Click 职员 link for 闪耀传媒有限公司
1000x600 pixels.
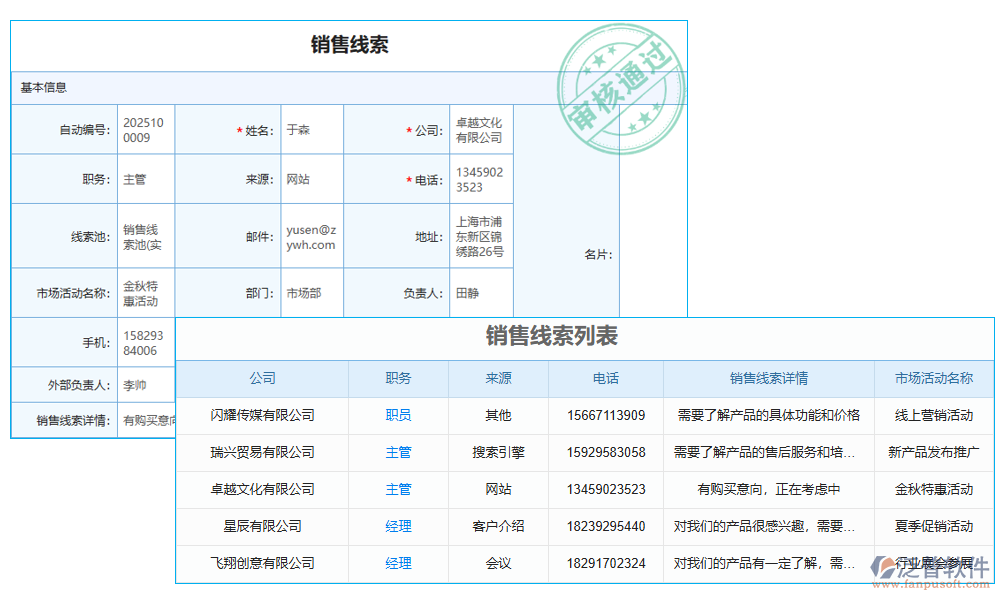[x=398, y=415]
